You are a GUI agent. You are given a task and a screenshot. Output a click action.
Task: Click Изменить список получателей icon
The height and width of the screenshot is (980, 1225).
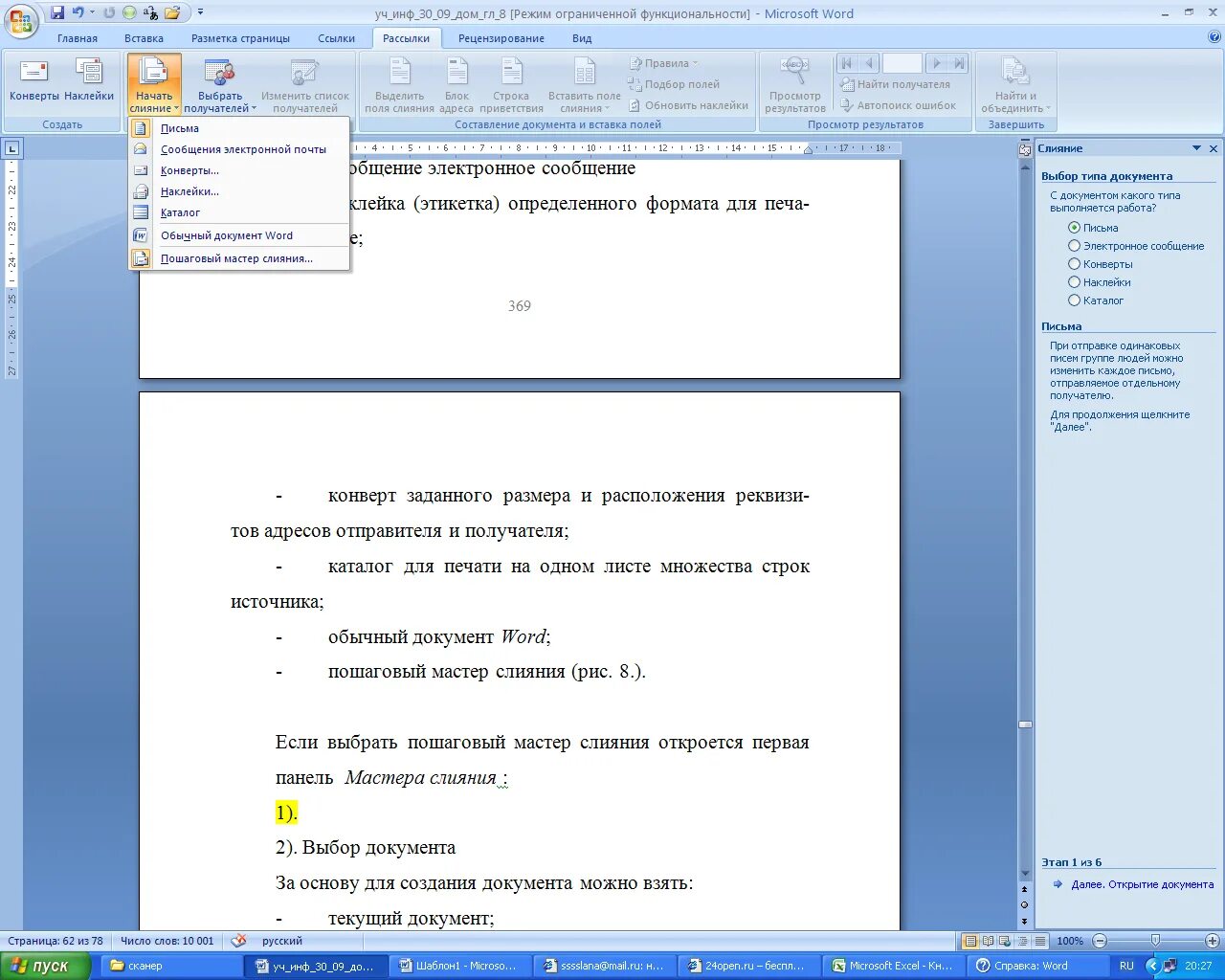point(305,85)
